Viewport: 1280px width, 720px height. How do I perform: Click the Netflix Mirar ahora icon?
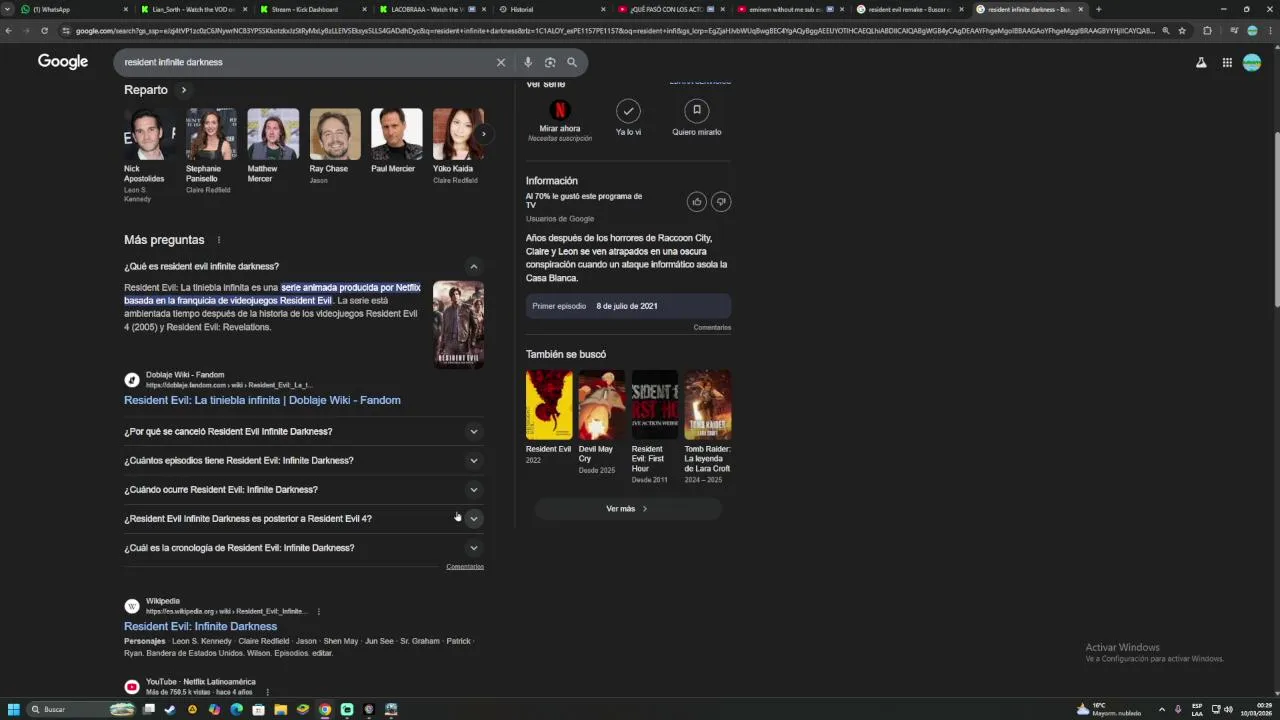[x=560, y=110]
